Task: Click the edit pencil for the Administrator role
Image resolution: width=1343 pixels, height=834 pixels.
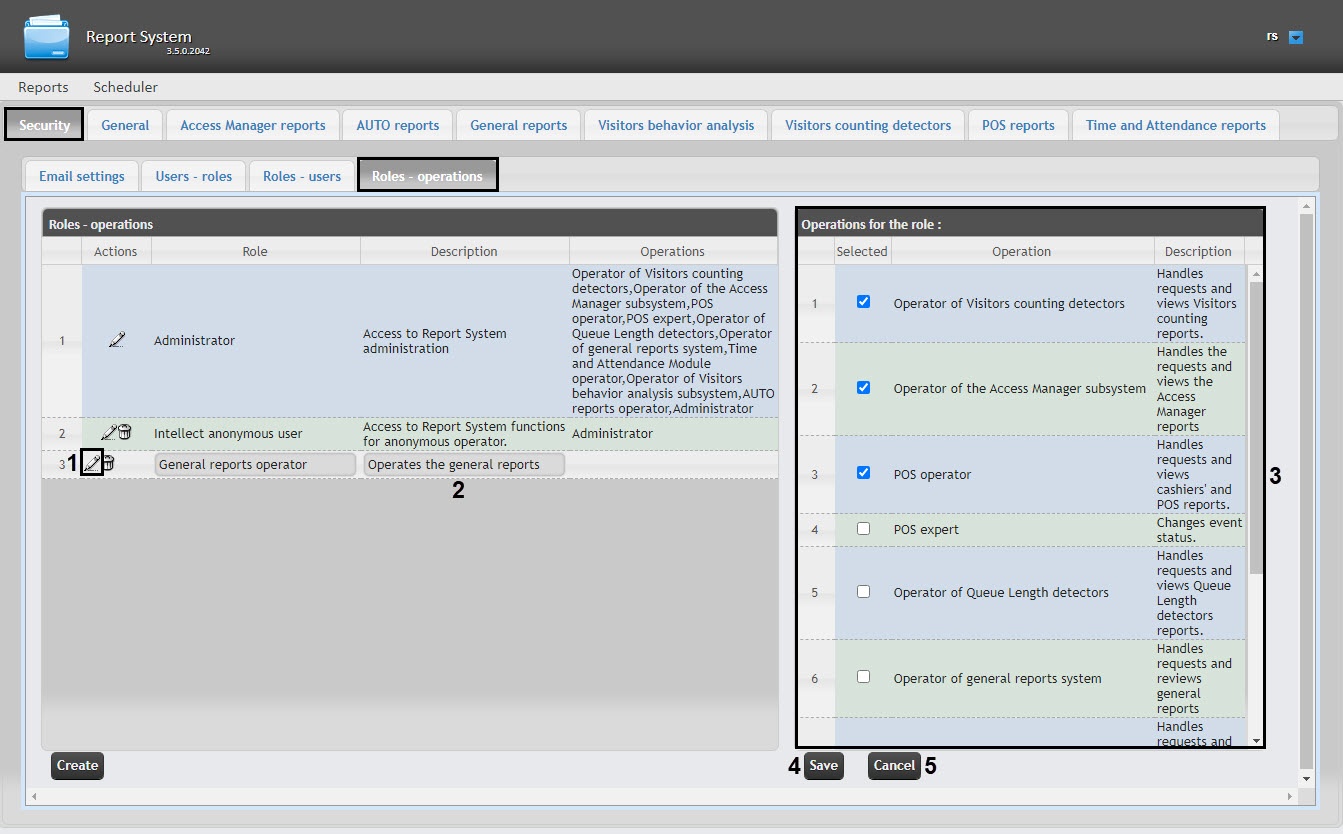Action: coord(116,341)
